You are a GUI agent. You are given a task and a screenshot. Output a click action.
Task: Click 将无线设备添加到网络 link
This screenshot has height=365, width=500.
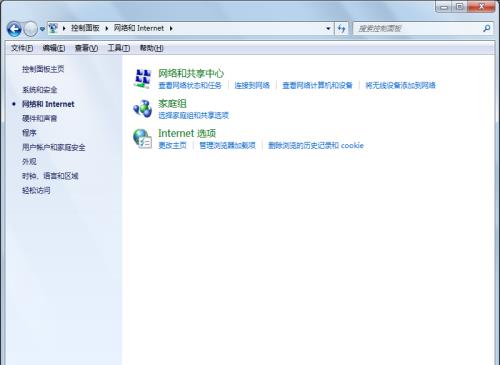pyautogui.click(x=400, y=85)
